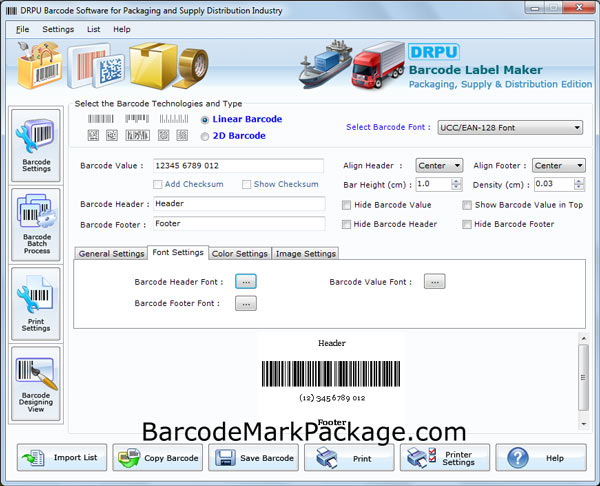Choose the Barcode Footer Font browse button
Viewport: 600px width, 486px height.
click(246, 303)
